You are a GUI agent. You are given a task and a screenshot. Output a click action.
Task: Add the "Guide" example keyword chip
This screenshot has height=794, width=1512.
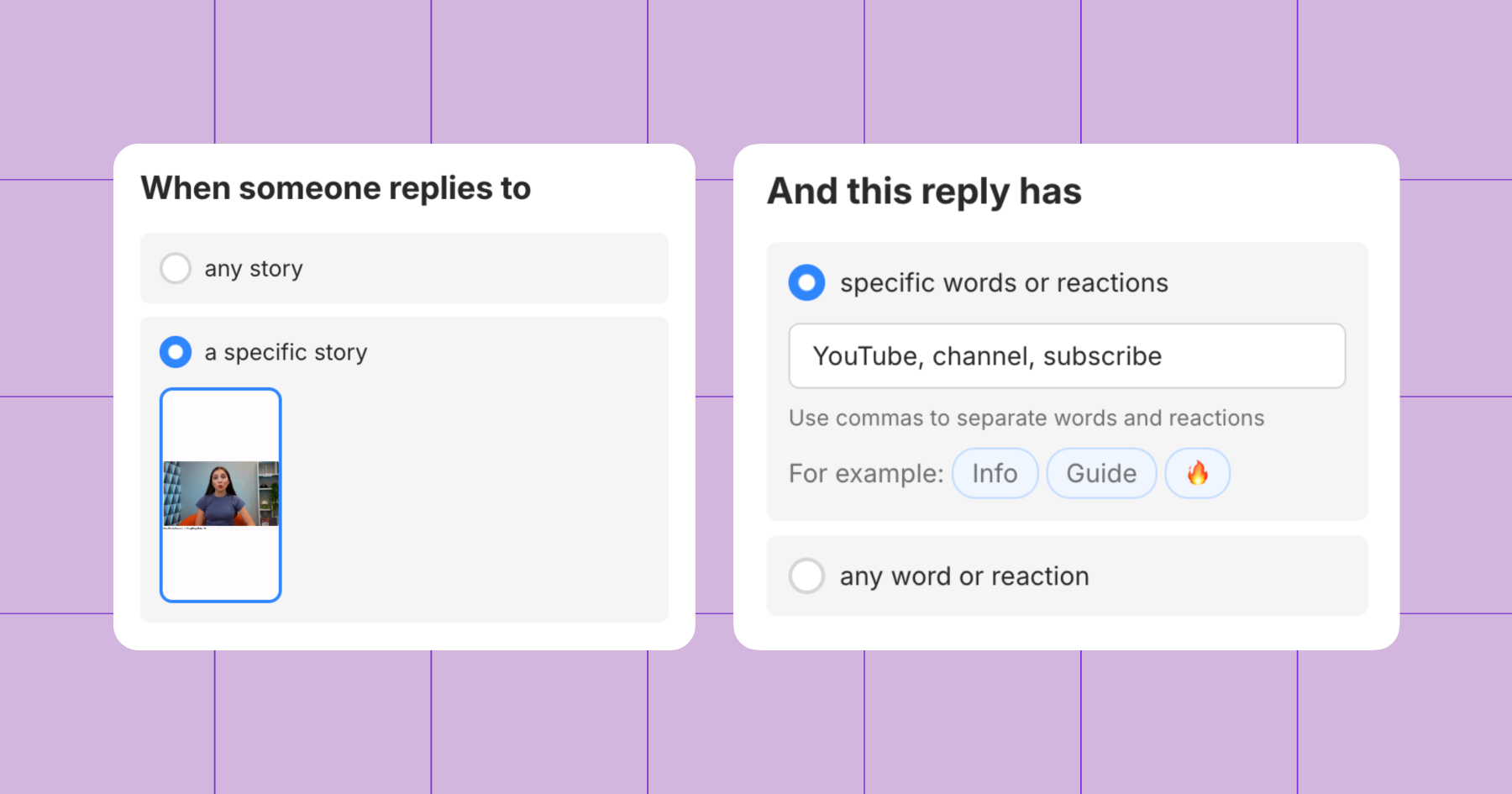[1101, 473]
